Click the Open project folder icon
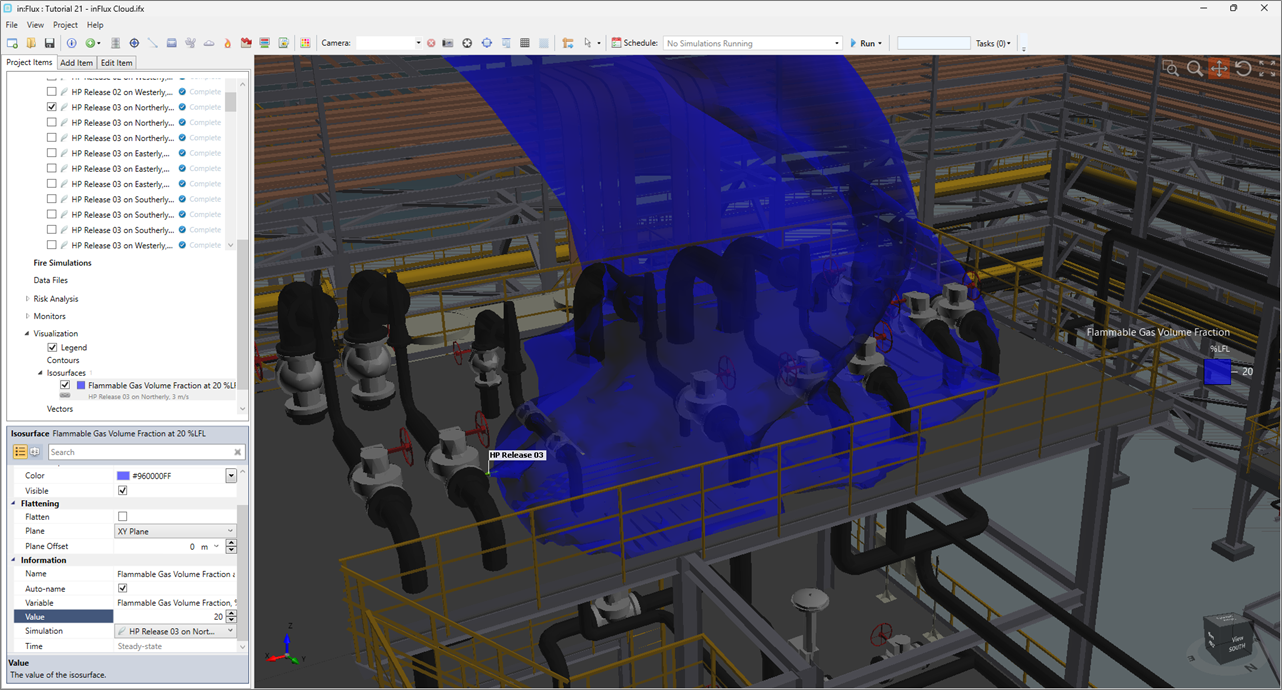 tap(31, 43)
